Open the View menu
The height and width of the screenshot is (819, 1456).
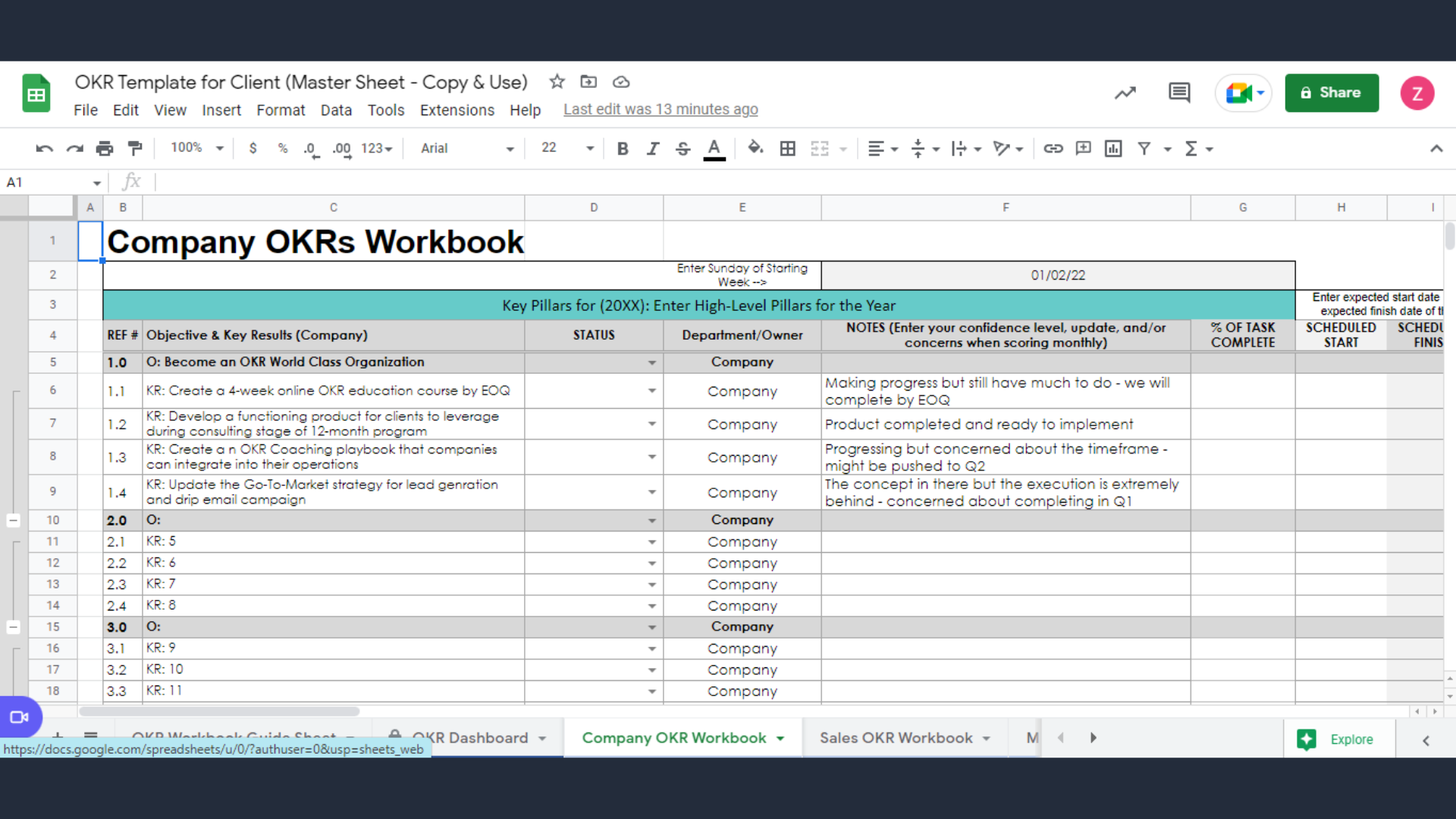(x=170, y=110)
